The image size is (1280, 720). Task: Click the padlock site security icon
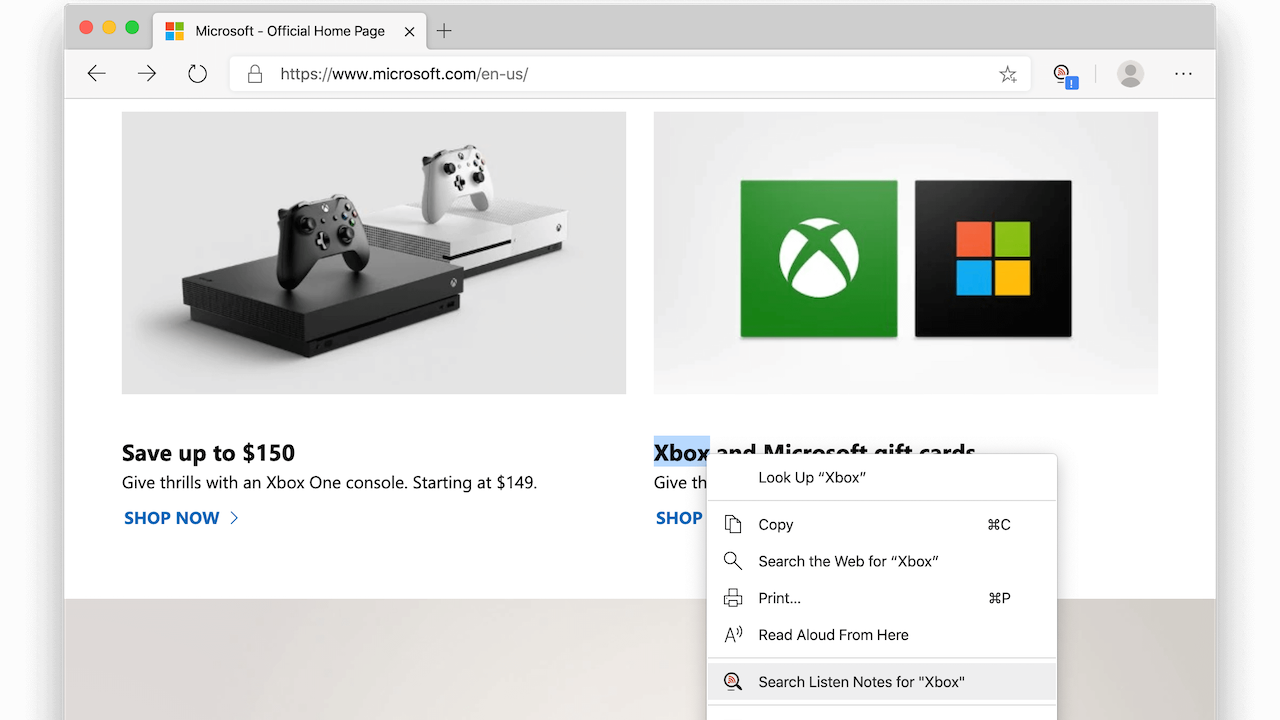(255, 74)
